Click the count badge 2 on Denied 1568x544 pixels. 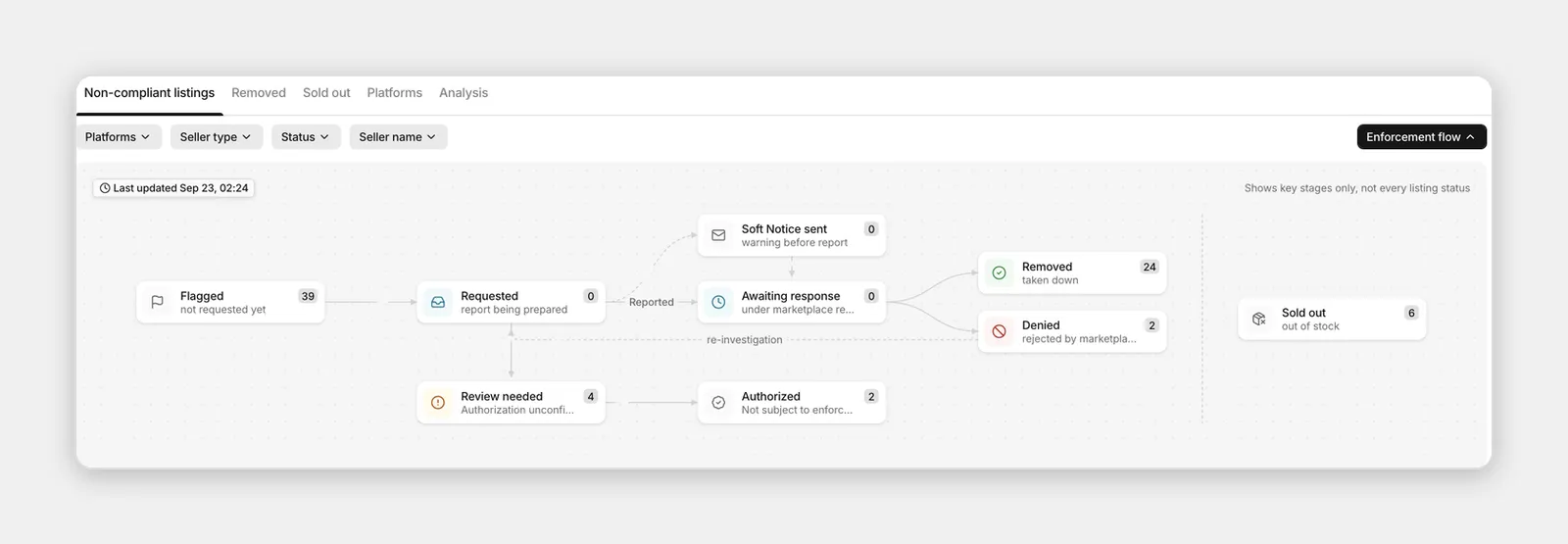tap(1151, 325)
